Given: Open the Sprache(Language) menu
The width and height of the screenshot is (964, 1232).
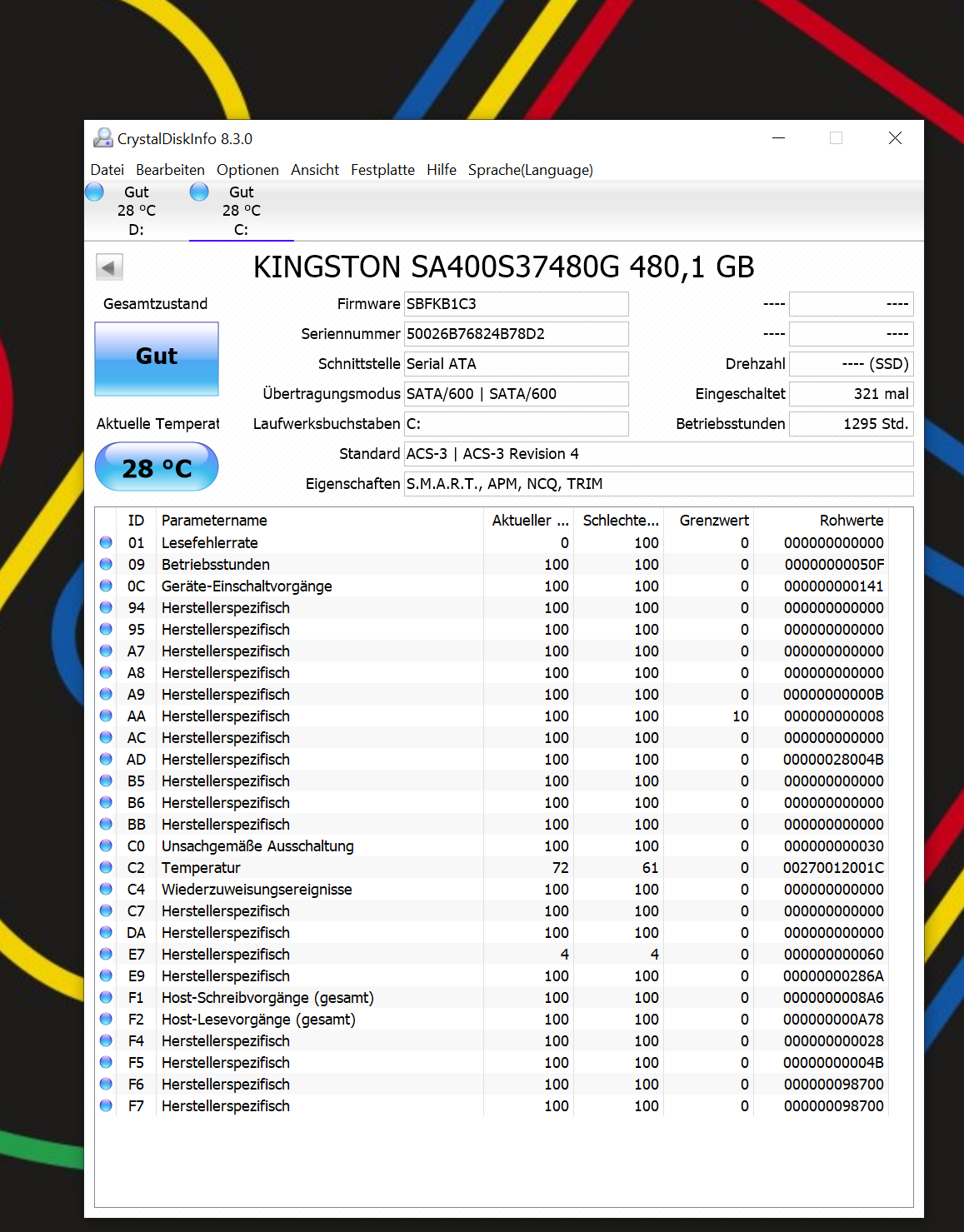Looking at the screenshot, I should pos(531,170).
